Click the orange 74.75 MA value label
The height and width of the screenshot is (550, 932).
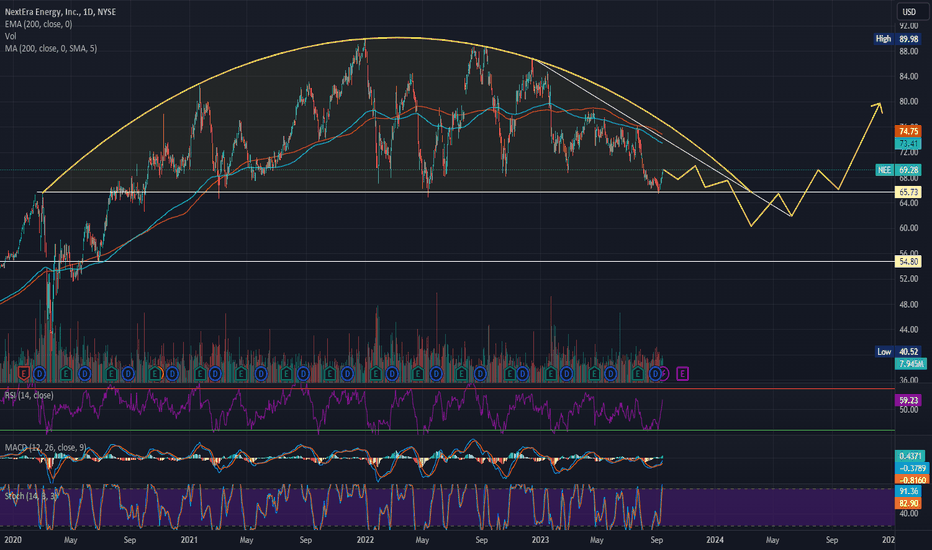908,131
